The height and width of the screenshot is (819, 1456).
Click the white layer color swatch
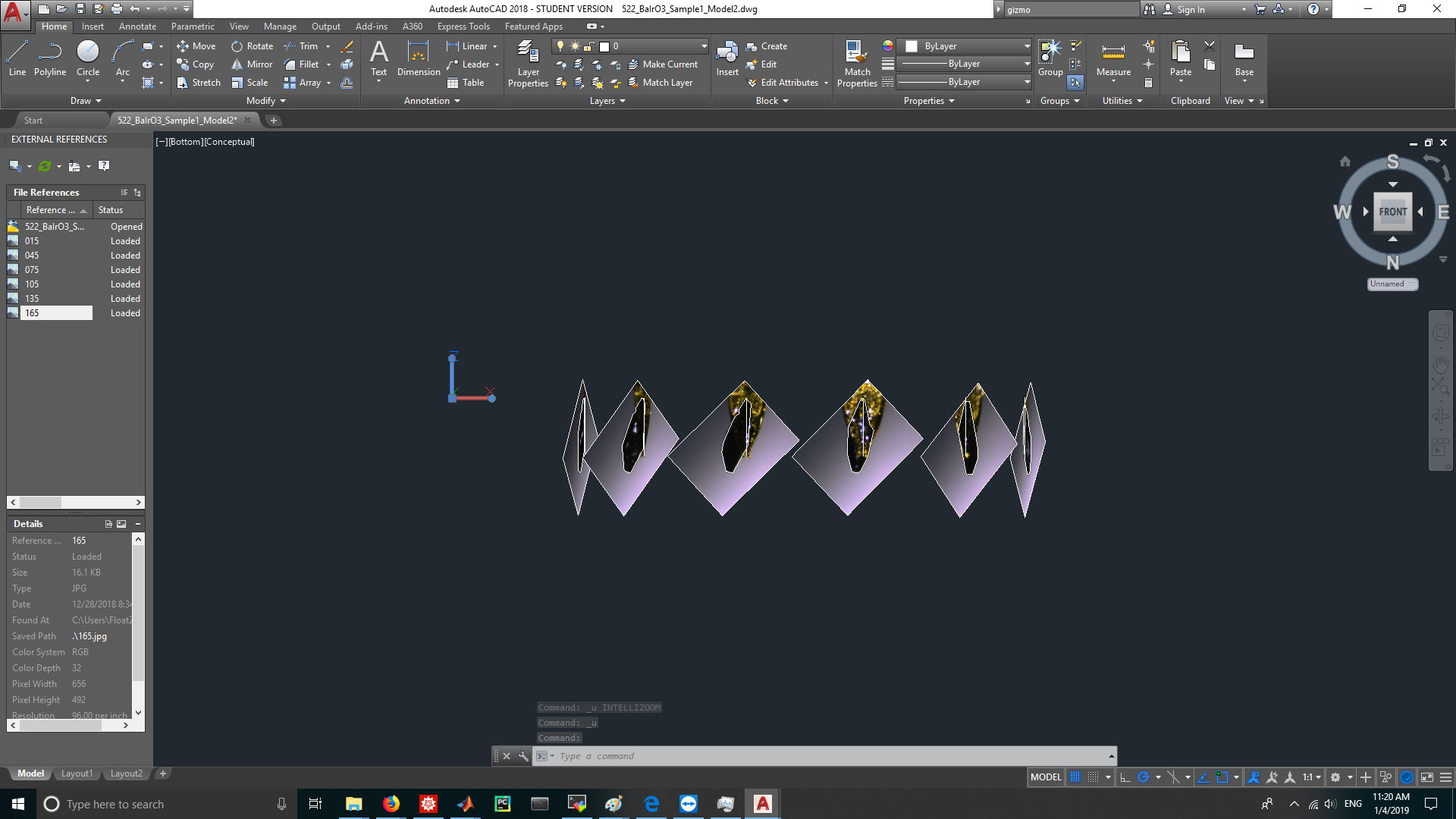604,46
